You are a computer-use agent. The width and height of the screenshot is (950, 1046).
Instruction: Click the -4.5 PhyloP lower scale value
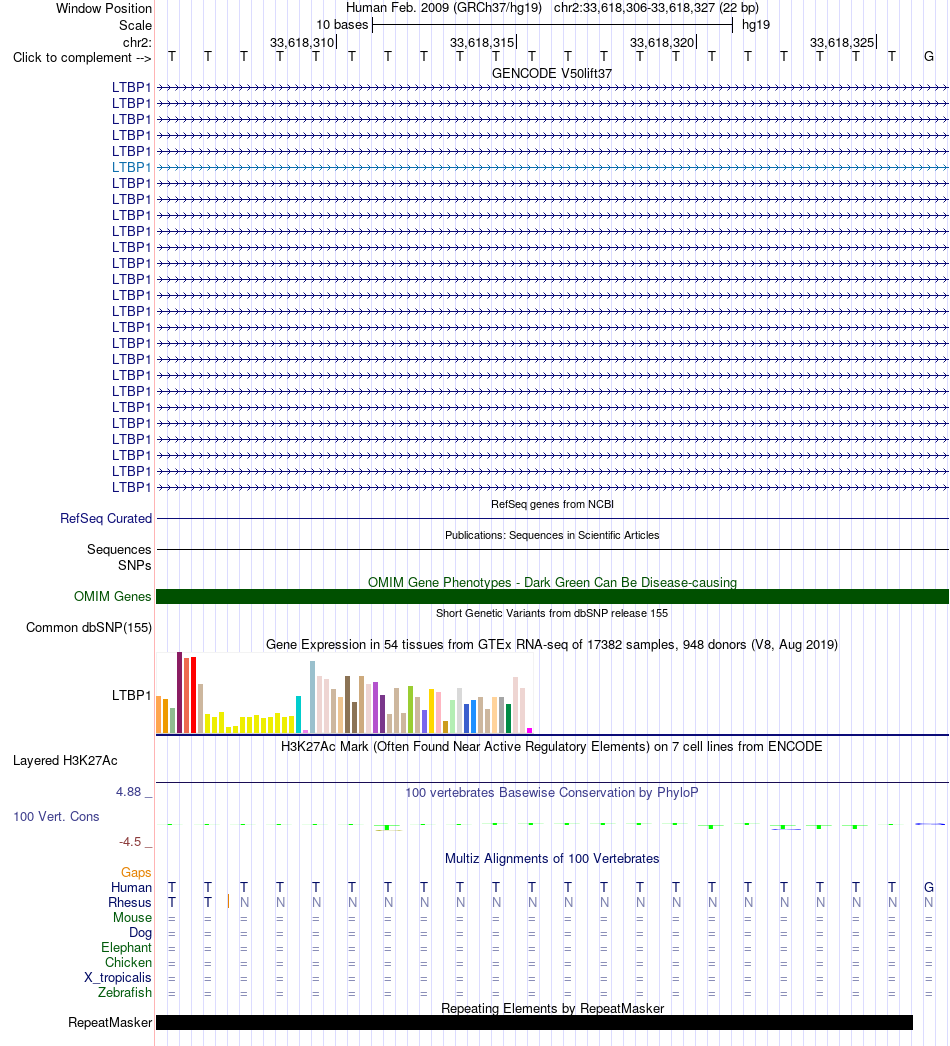tap(130, 842)
